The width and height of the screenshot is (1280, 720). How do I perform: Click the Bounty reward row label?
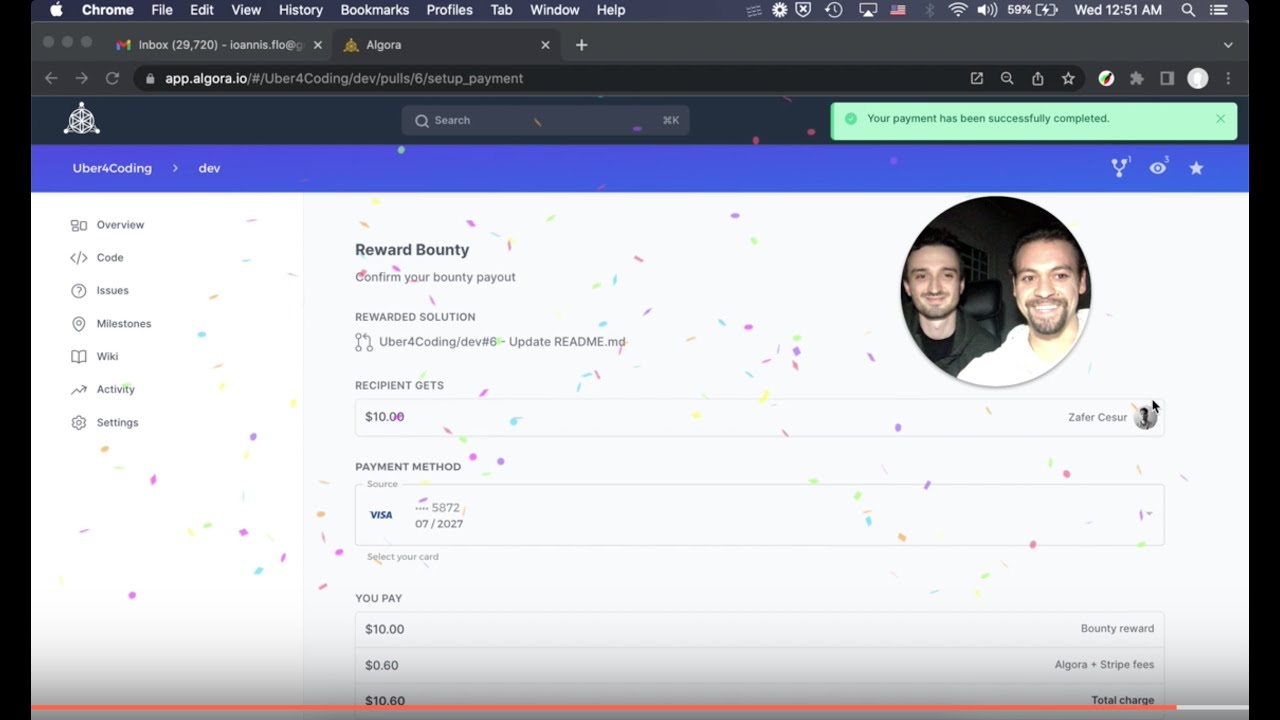point(1117,629)
